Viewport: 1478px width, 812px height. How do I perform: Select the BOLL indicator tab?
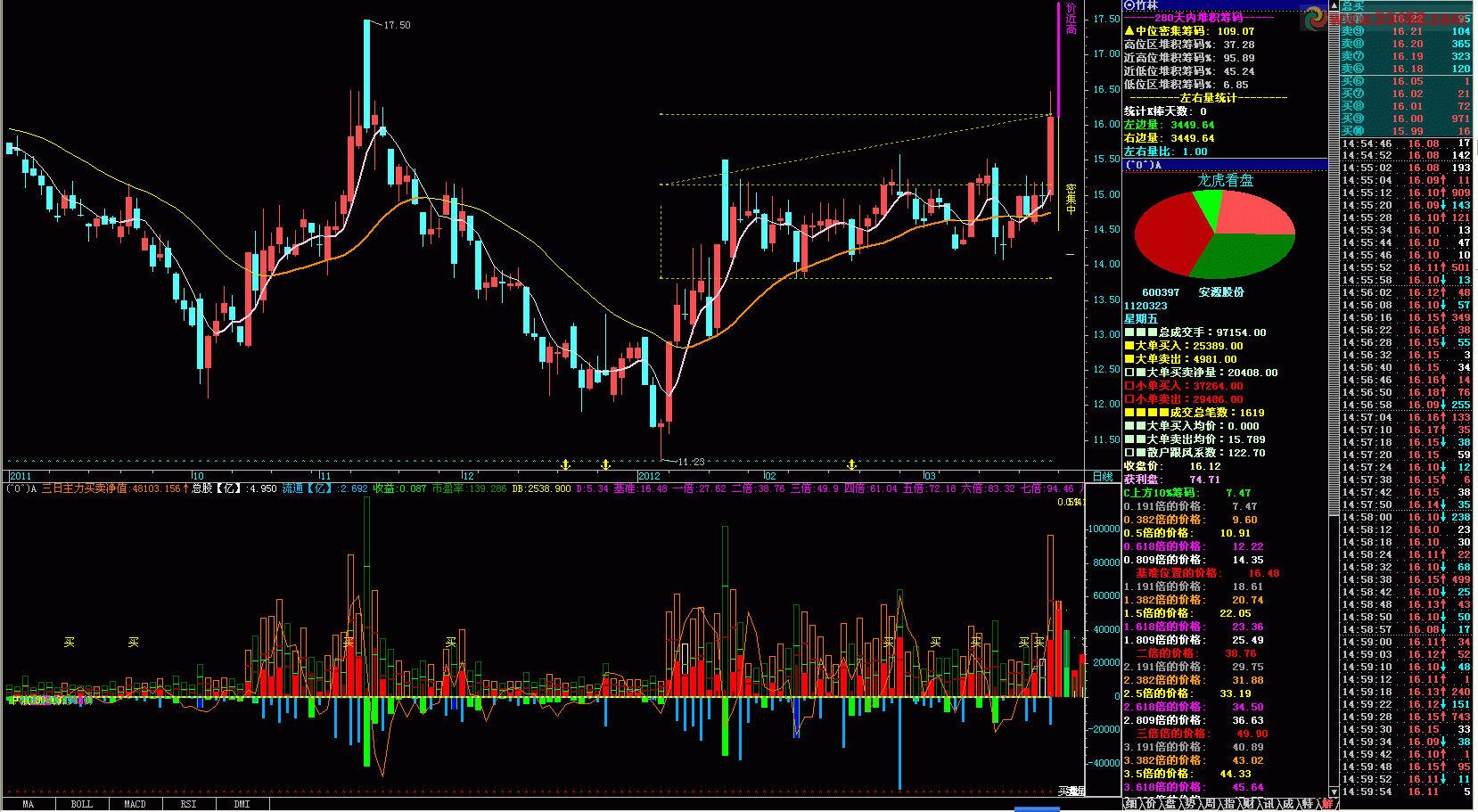pyautogui.click(x=82, y=804)
